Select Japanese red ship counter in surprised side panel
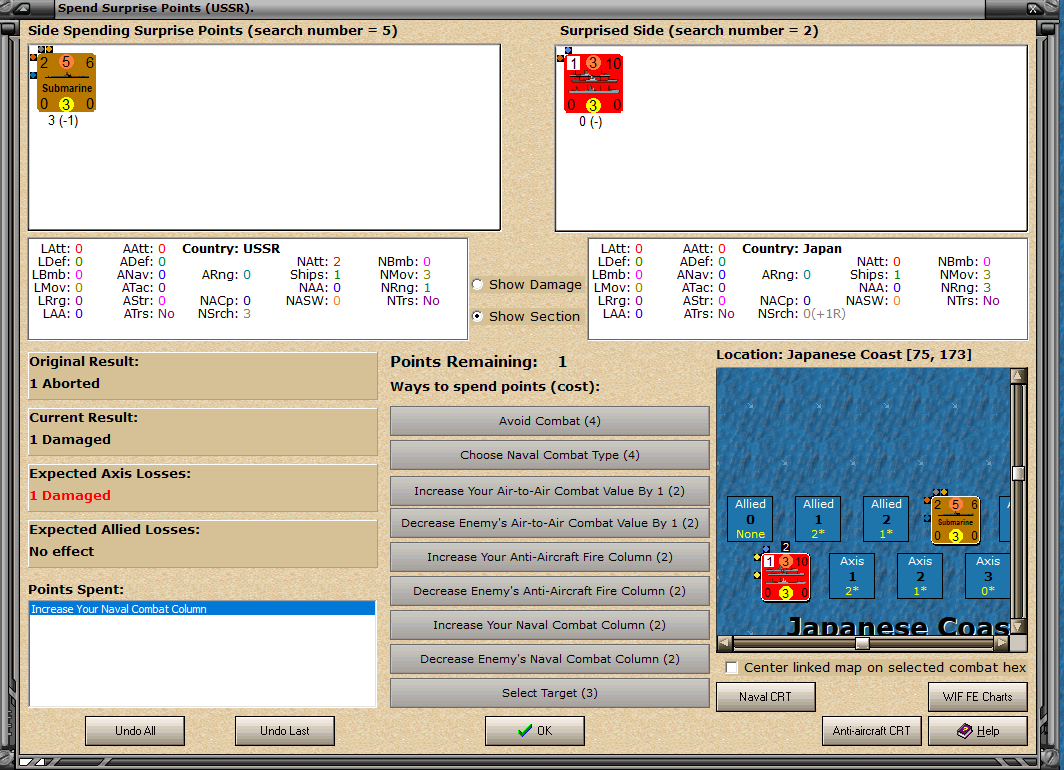 (593, 83)
